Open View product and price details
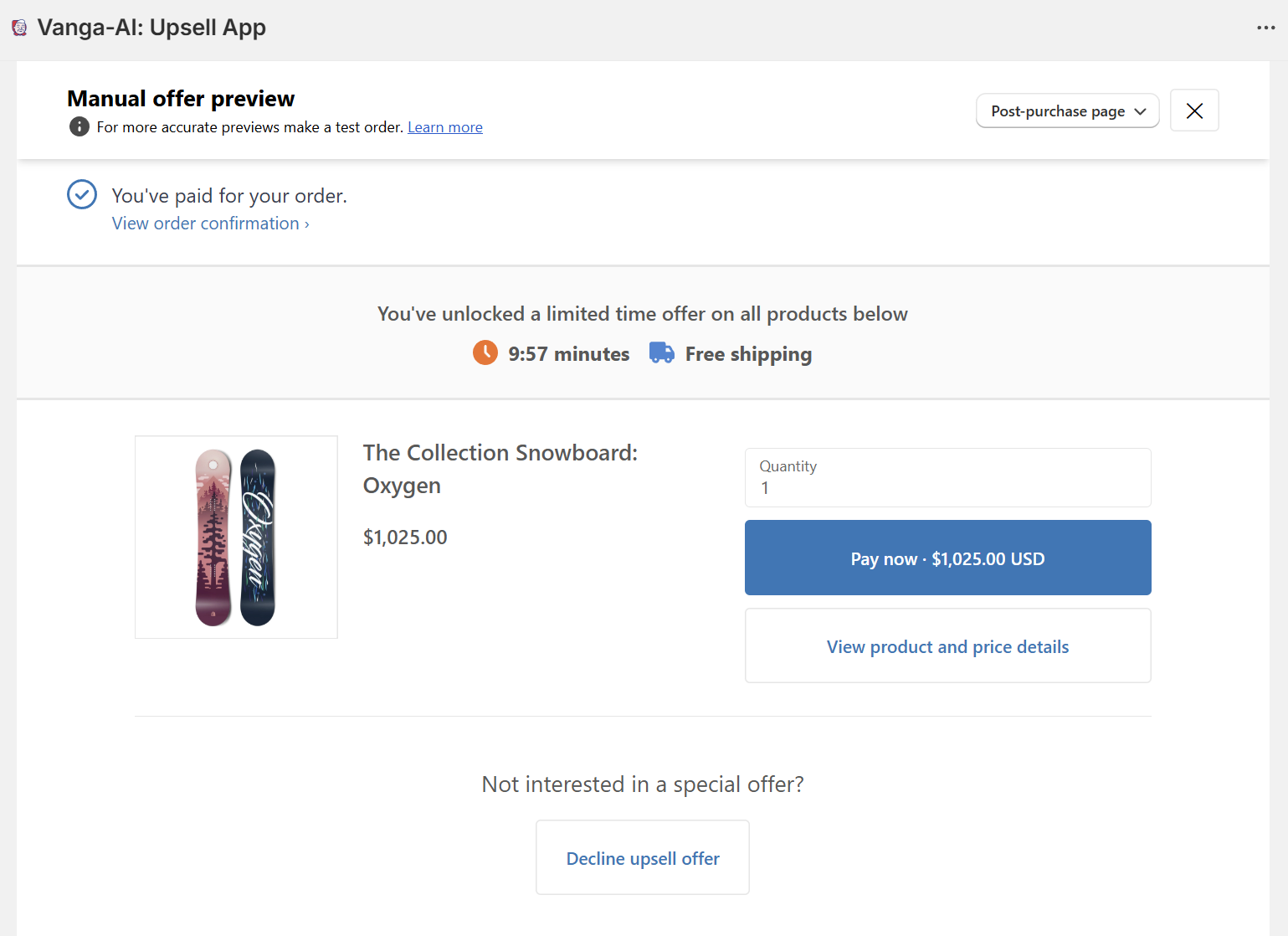Viewport: 1288px width, 936px height. [947, 646]
